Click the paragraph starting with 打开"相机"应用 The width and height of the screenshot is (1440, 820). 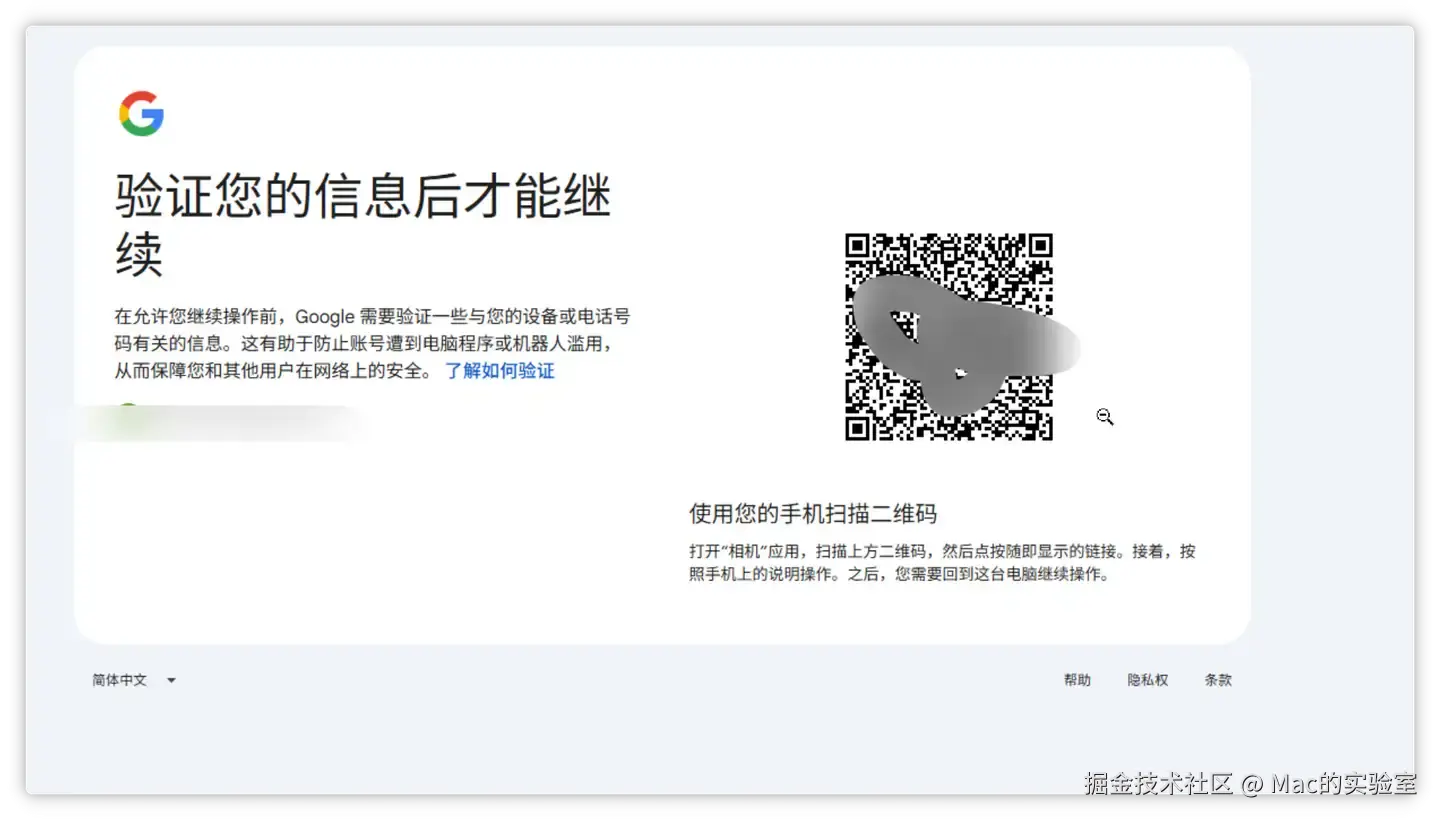tap(942, 563)
